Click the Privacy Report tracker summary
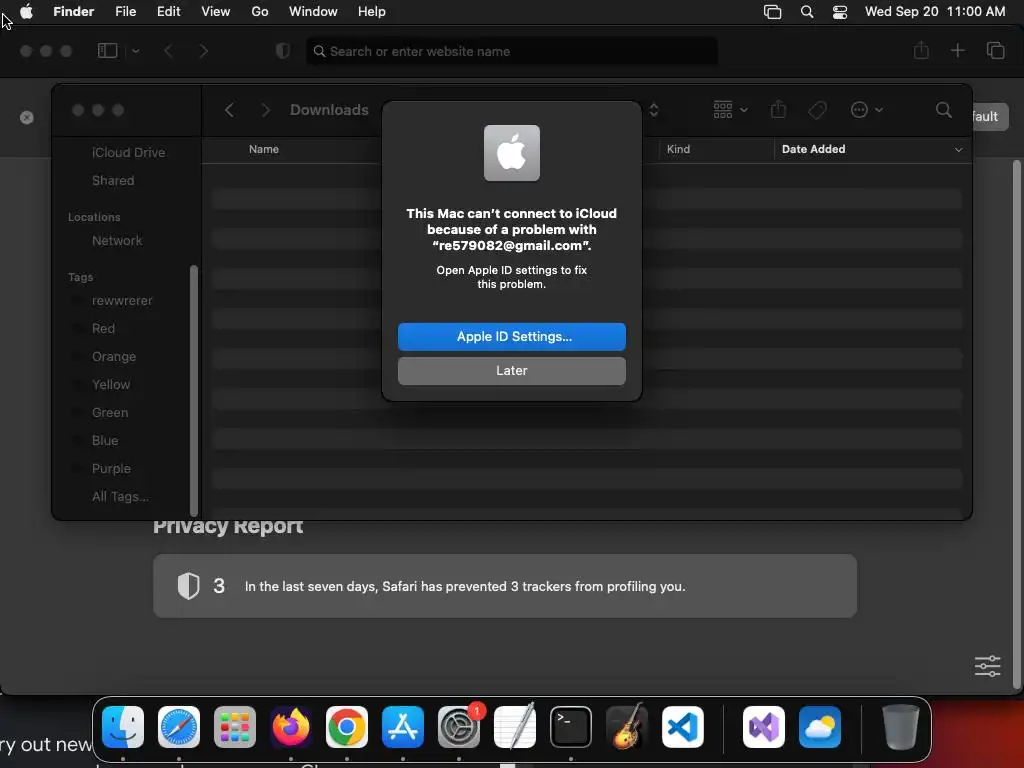The image size is (1024, 768). click(x=505, y=586)
